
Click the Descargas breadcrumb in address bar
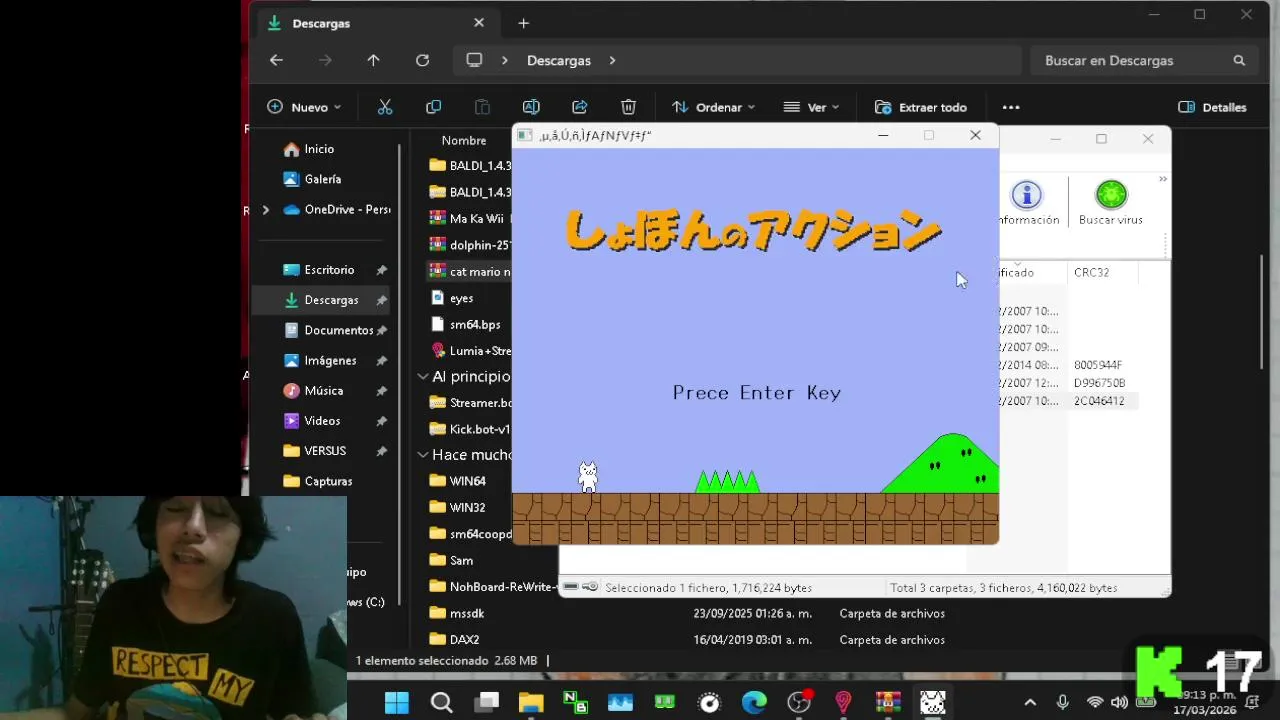point(559,60)
